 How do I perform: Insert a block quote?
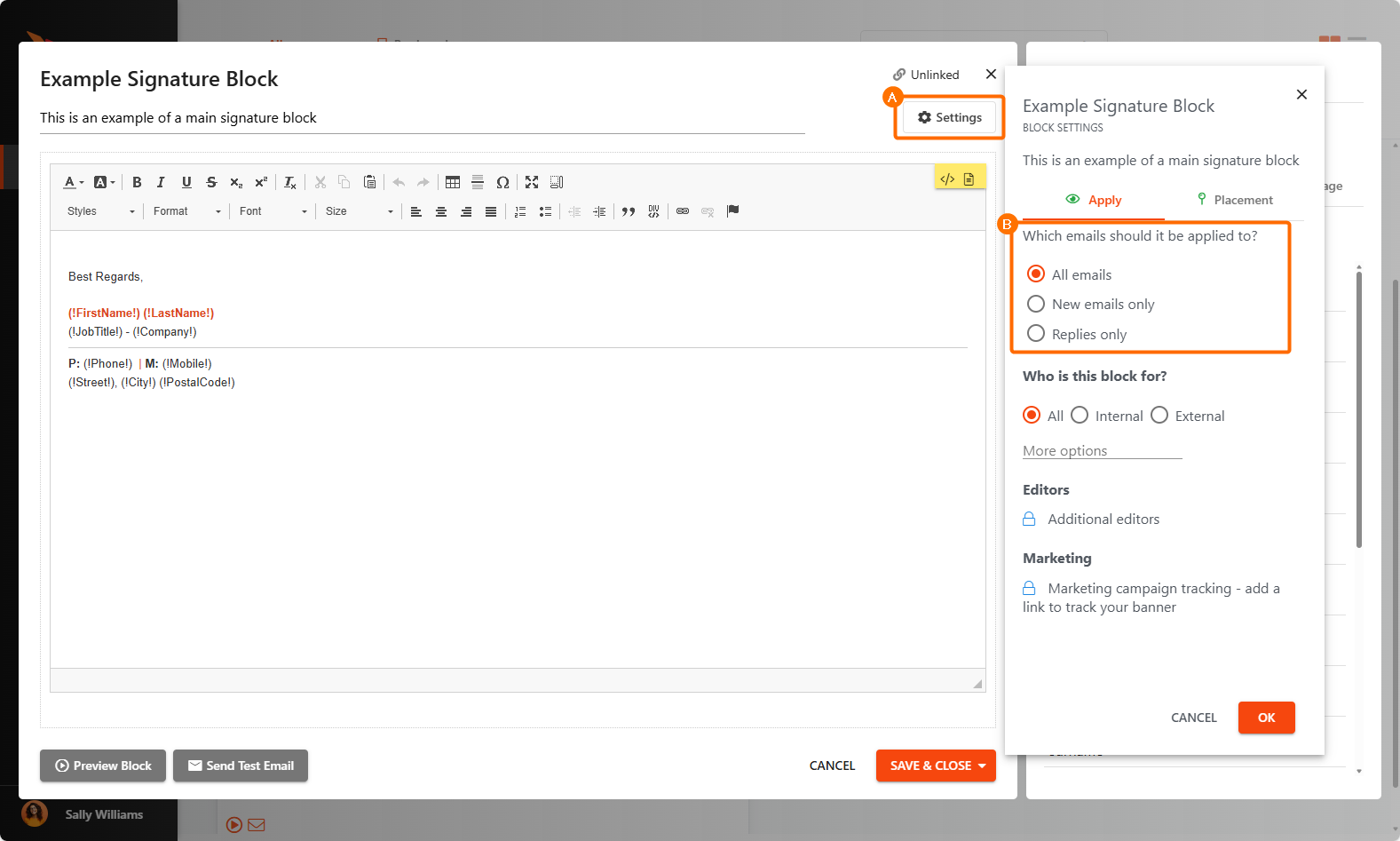coord(629,211)
